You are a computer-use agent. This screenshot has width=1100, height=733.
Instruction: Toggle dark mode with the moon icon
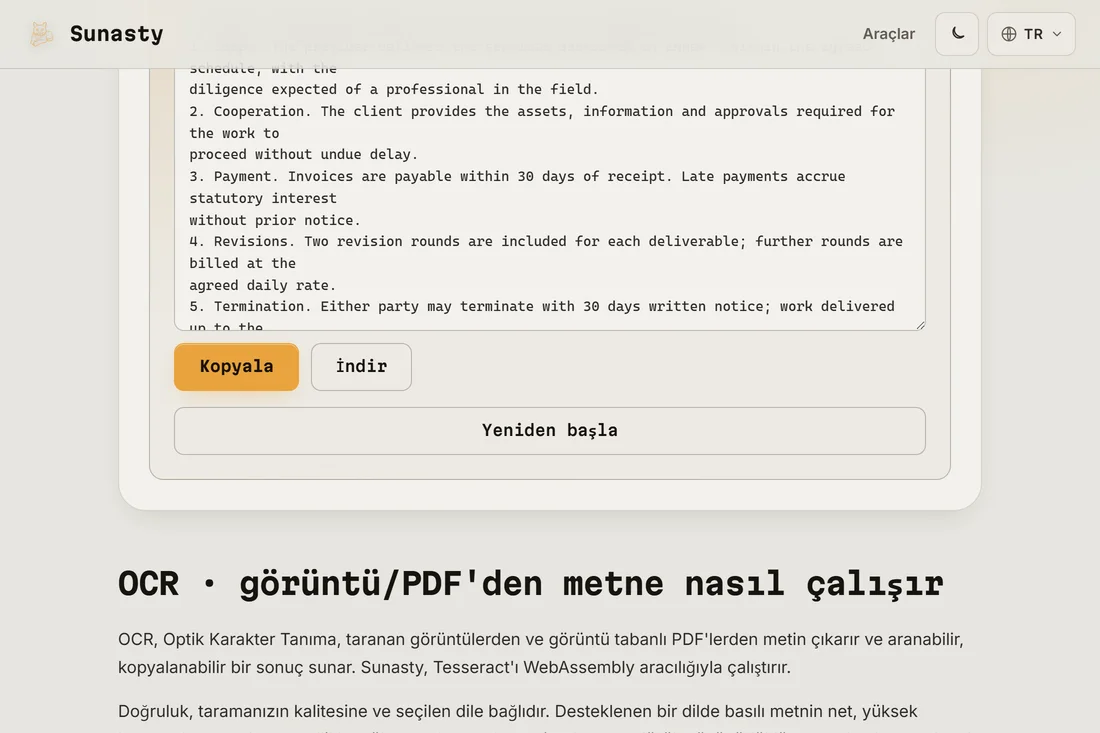(x=957, y=34)
